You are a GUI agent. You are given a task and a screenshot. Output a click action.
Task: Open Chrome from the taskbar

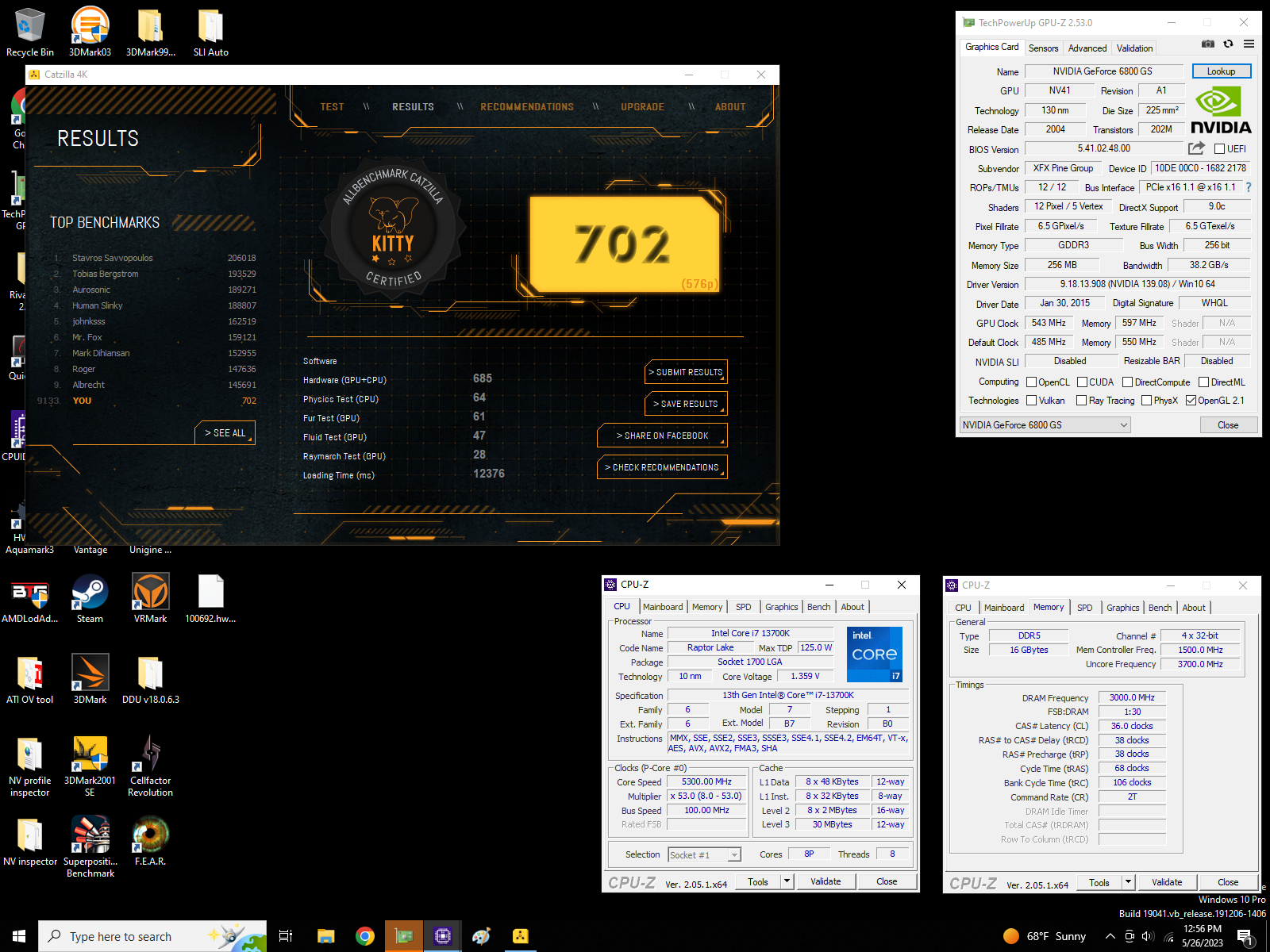coord(365,936)
